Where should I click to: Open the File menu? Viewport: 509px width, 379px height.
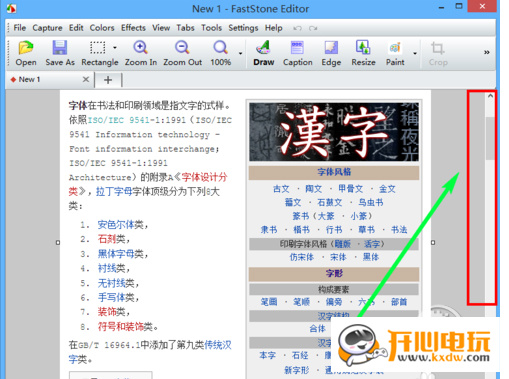point(20,28)
